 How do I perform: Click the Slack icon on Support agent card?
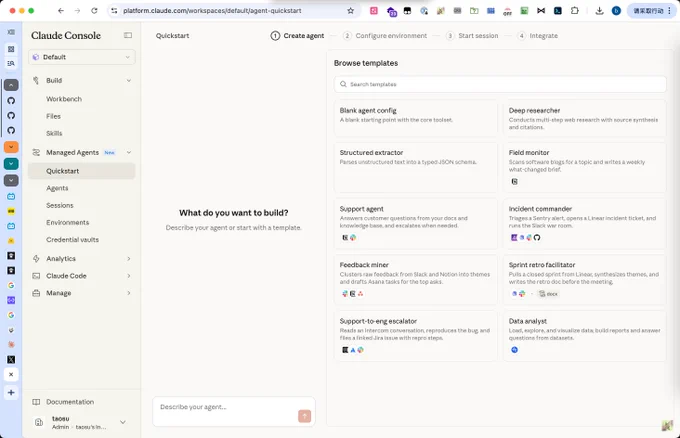tap(353, 238)
